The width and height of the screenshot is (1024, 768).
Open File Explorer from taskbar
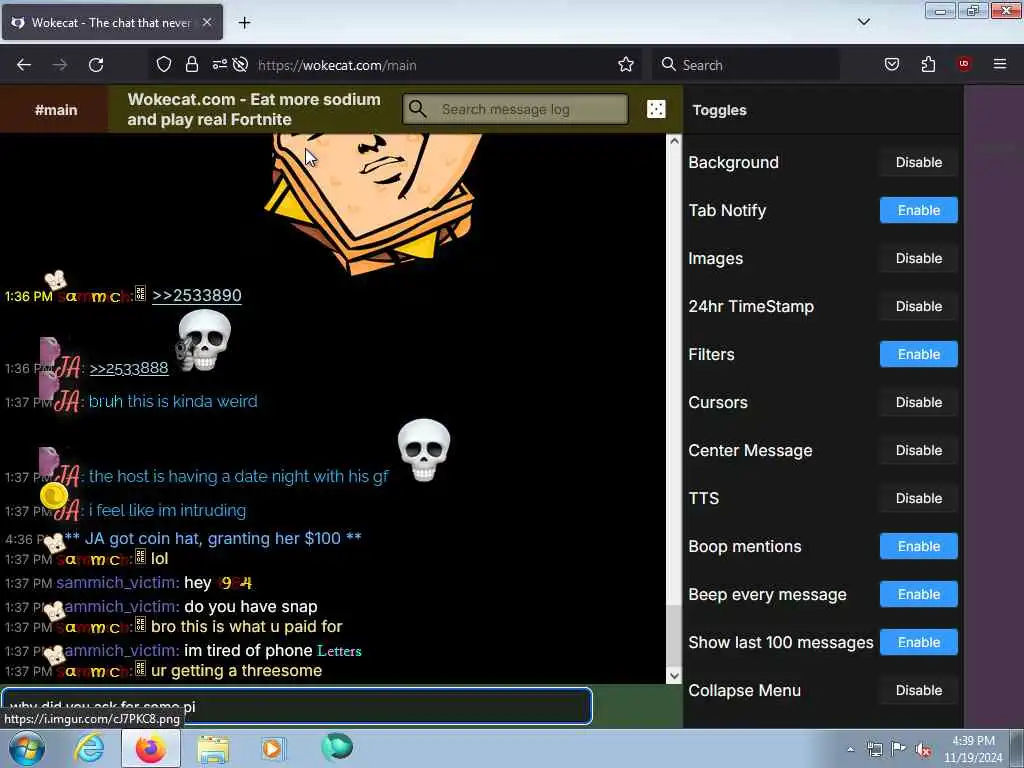click(x=213, y=749)
